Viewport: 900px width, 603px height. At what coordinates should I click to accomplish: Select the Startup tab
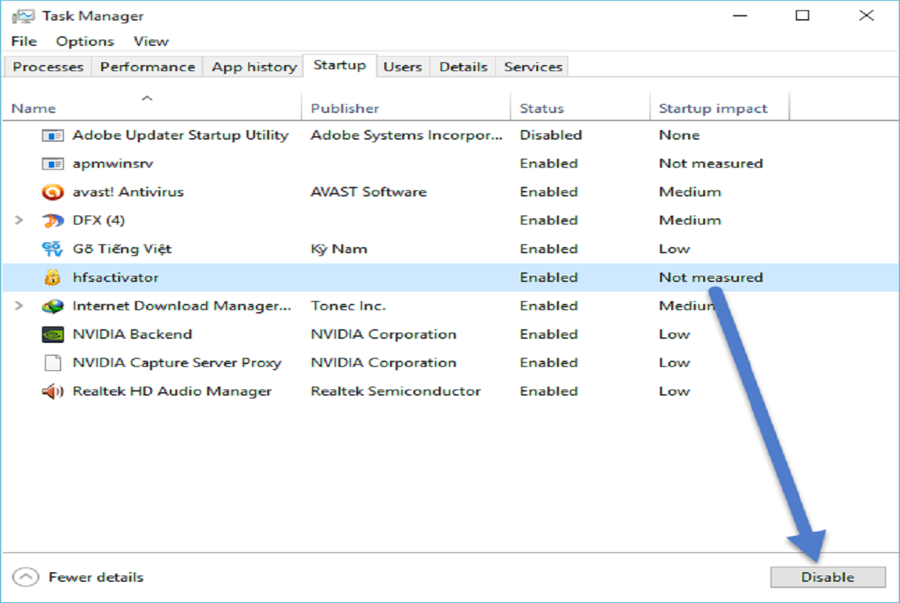click(340, 65)
